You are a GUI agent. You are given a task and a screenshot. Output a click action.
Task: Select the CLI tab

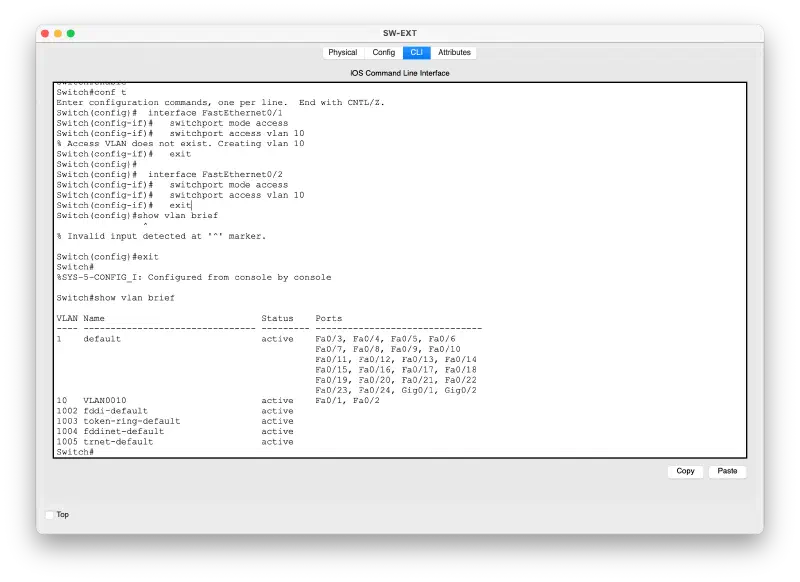(x=416, y=53)
